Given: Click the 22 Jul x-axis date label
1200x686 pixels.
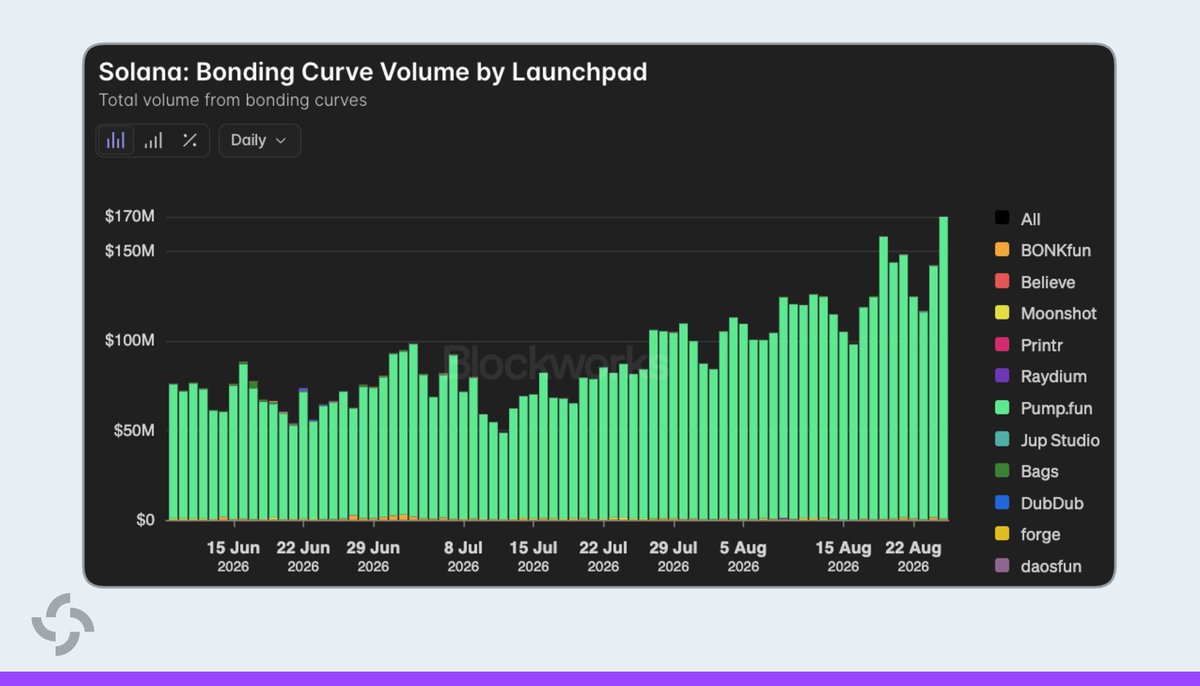Looking at the screenshot, I should pos(603,548).
